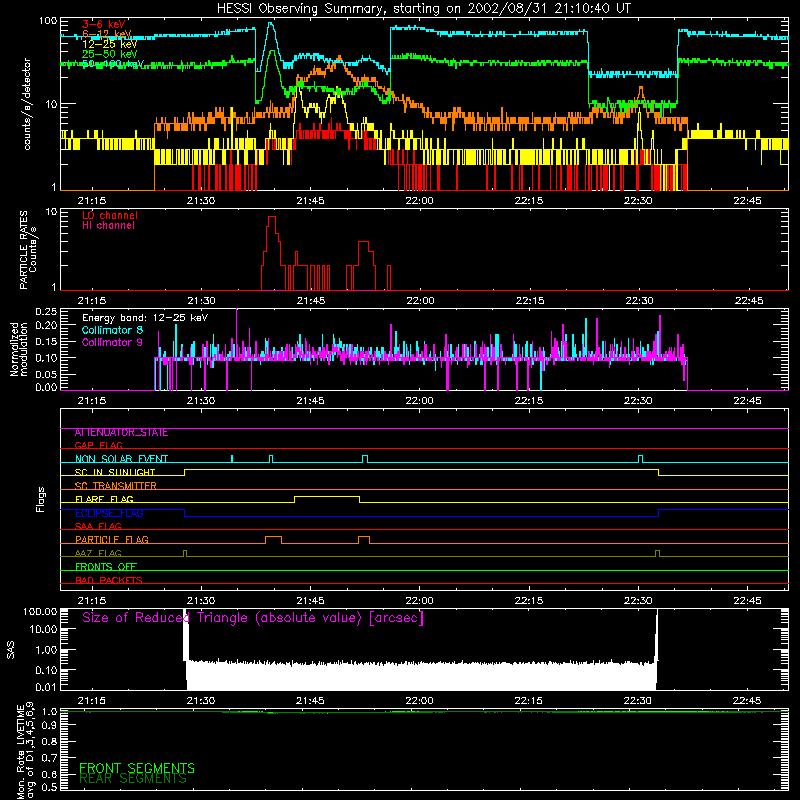
Task: Select the cyan 50-100 keV legend label
Action: 113,64
